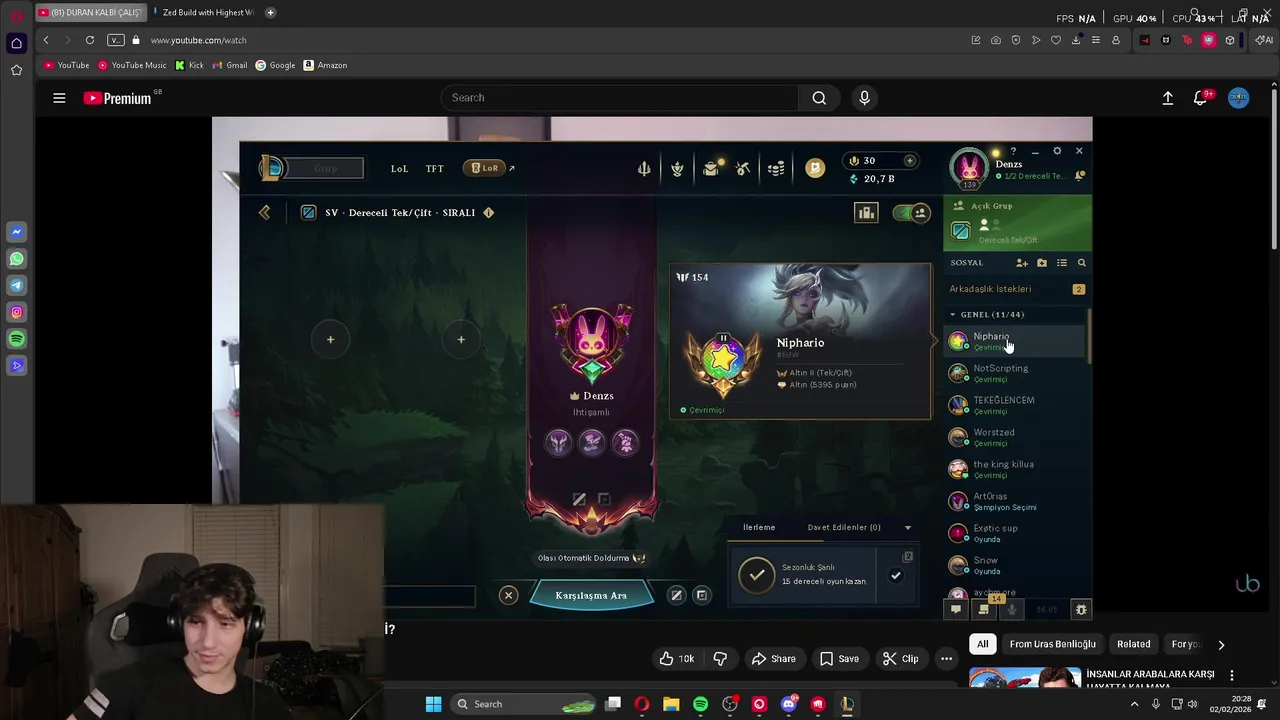
Task: Open video options three dots in recommendations
Action: pyautogui.click(x=1232, y=675)
